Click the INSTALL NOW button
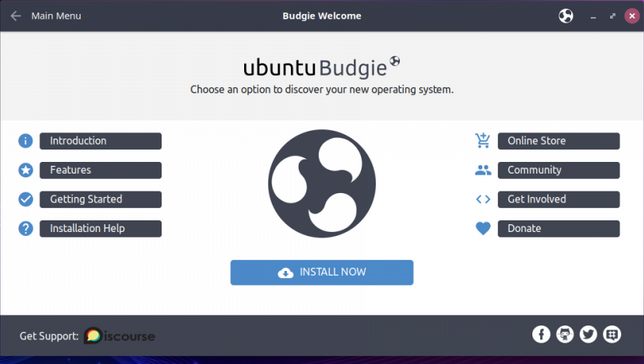This screenshot has height=364, width=644. (x=322, y=272)
